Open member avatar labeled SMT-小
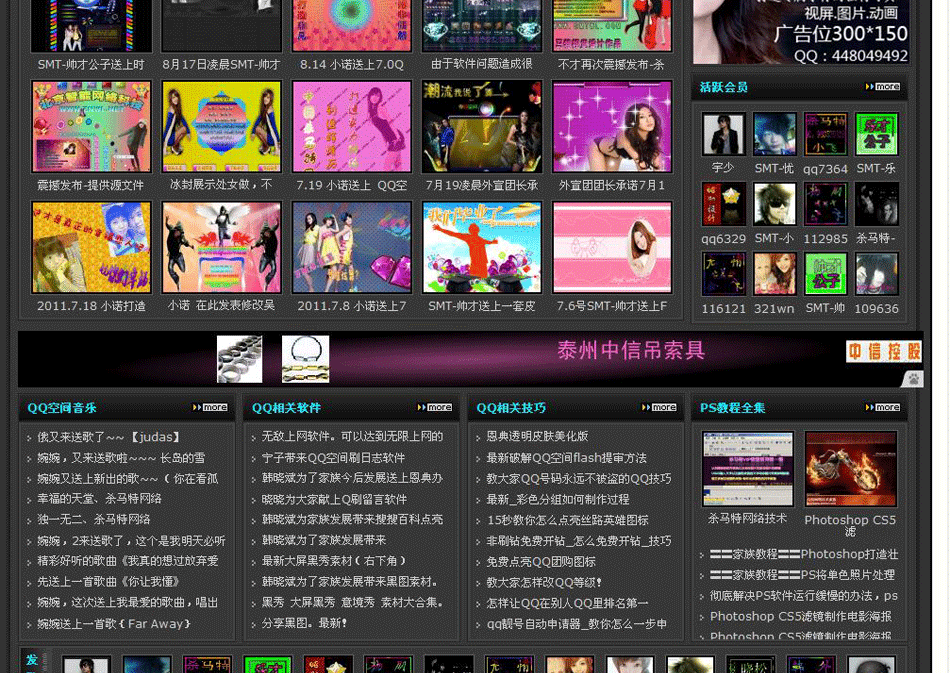This screenshot has width=950, height=673. click(774, 204)
